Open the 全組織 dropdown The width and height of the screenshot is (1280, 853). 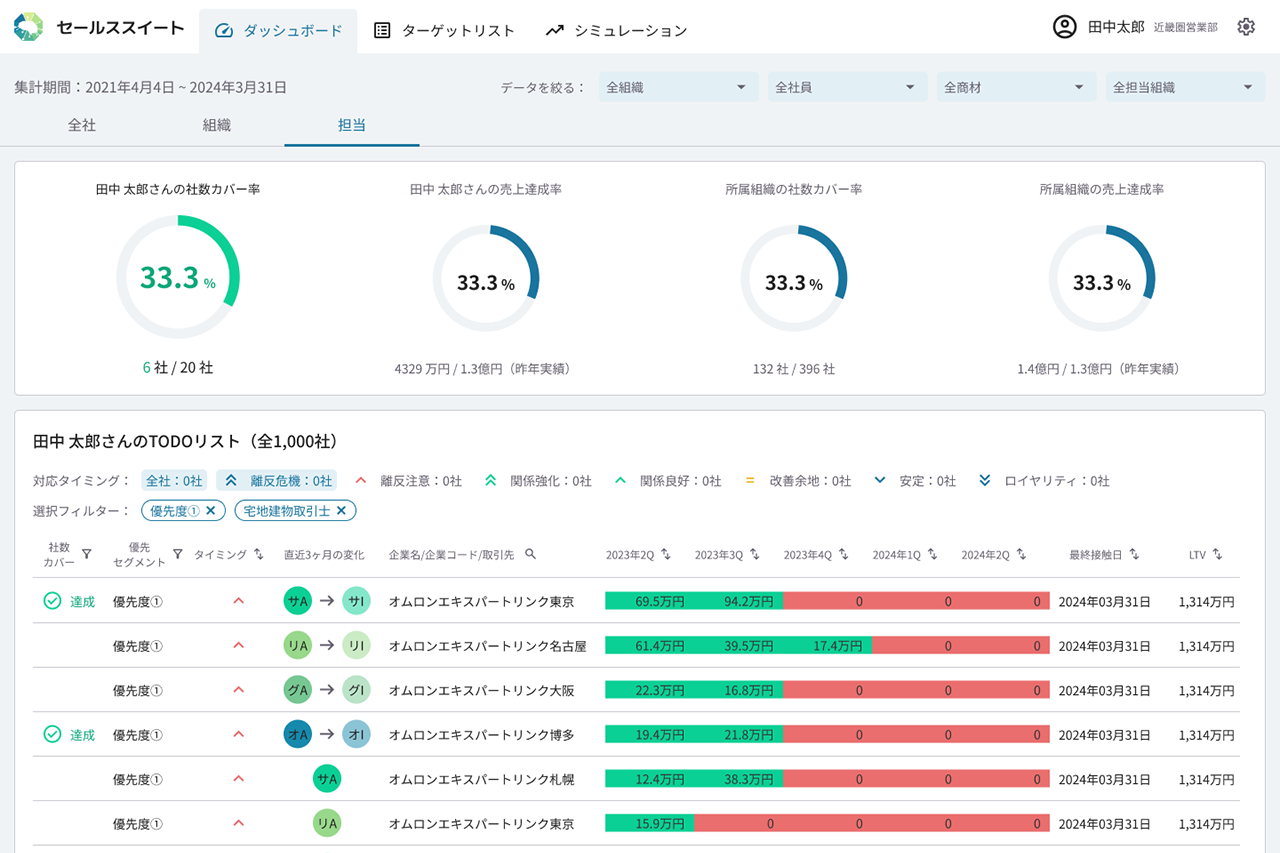(x=678, y=87)
